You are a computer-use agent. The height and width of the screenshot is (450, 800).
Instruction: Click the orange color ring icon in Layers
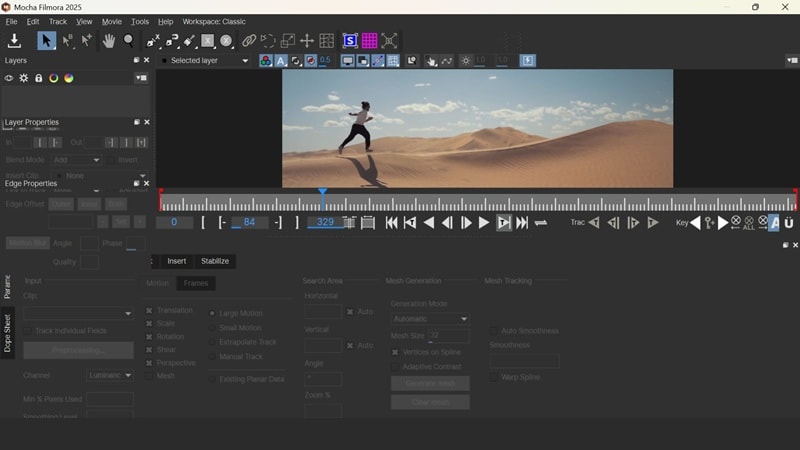[54, 78]
